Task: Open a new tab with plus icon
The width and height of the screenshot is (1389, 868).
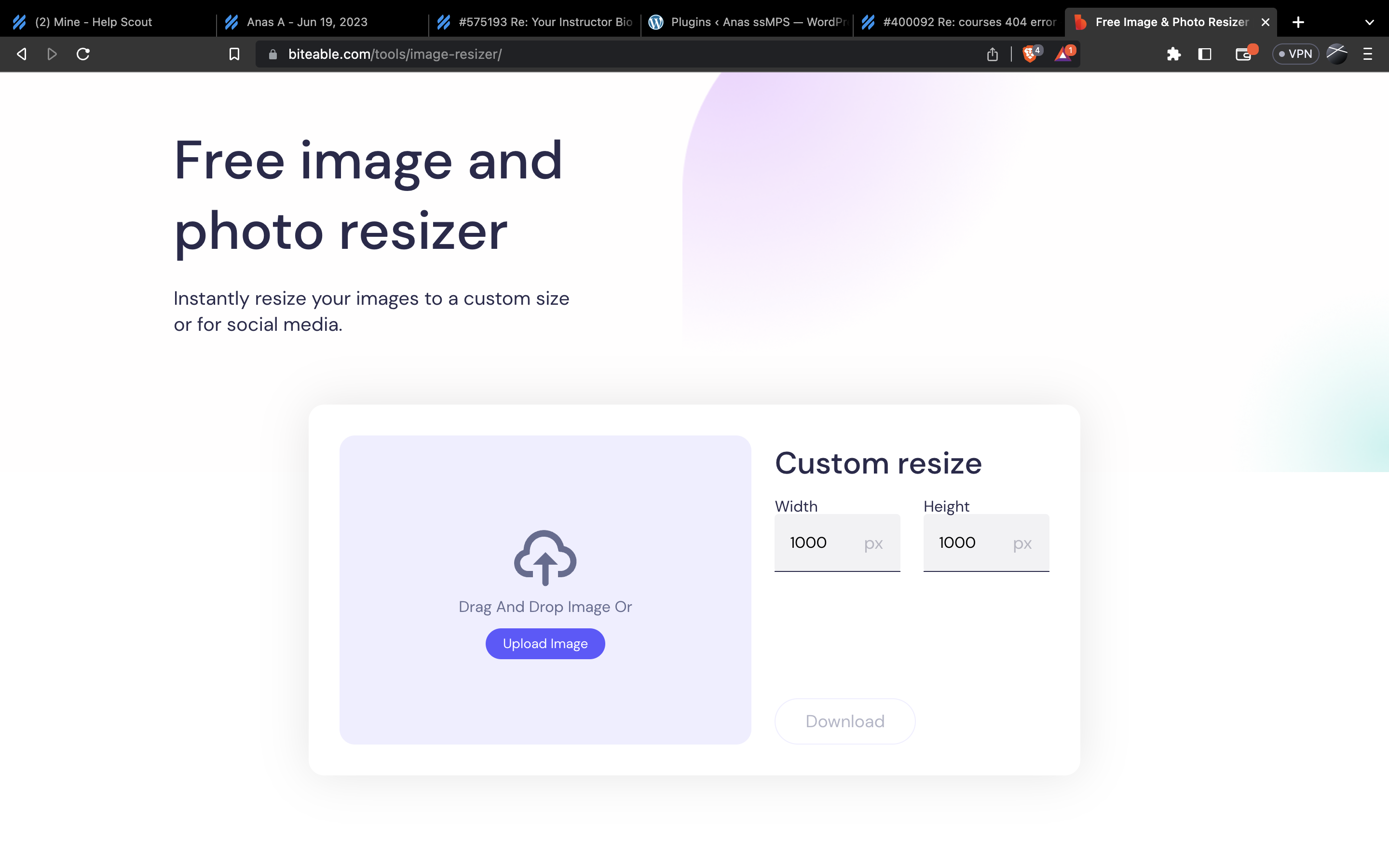Action: click(1298, 22)
